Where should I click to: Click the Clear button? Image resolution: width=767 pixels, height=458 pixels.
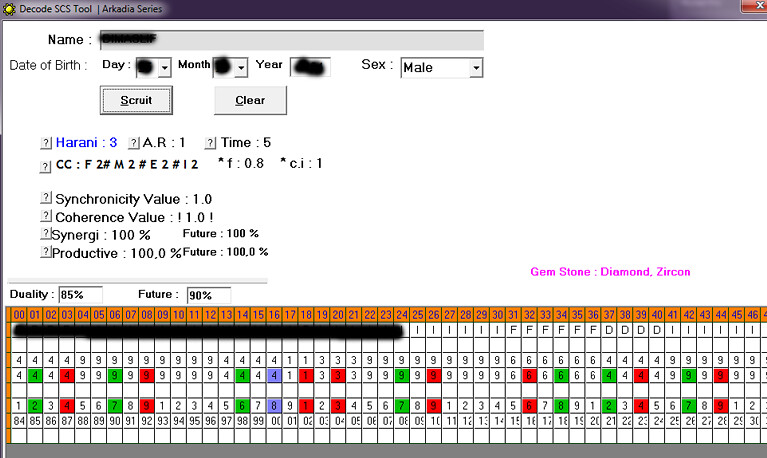(250, 100)
